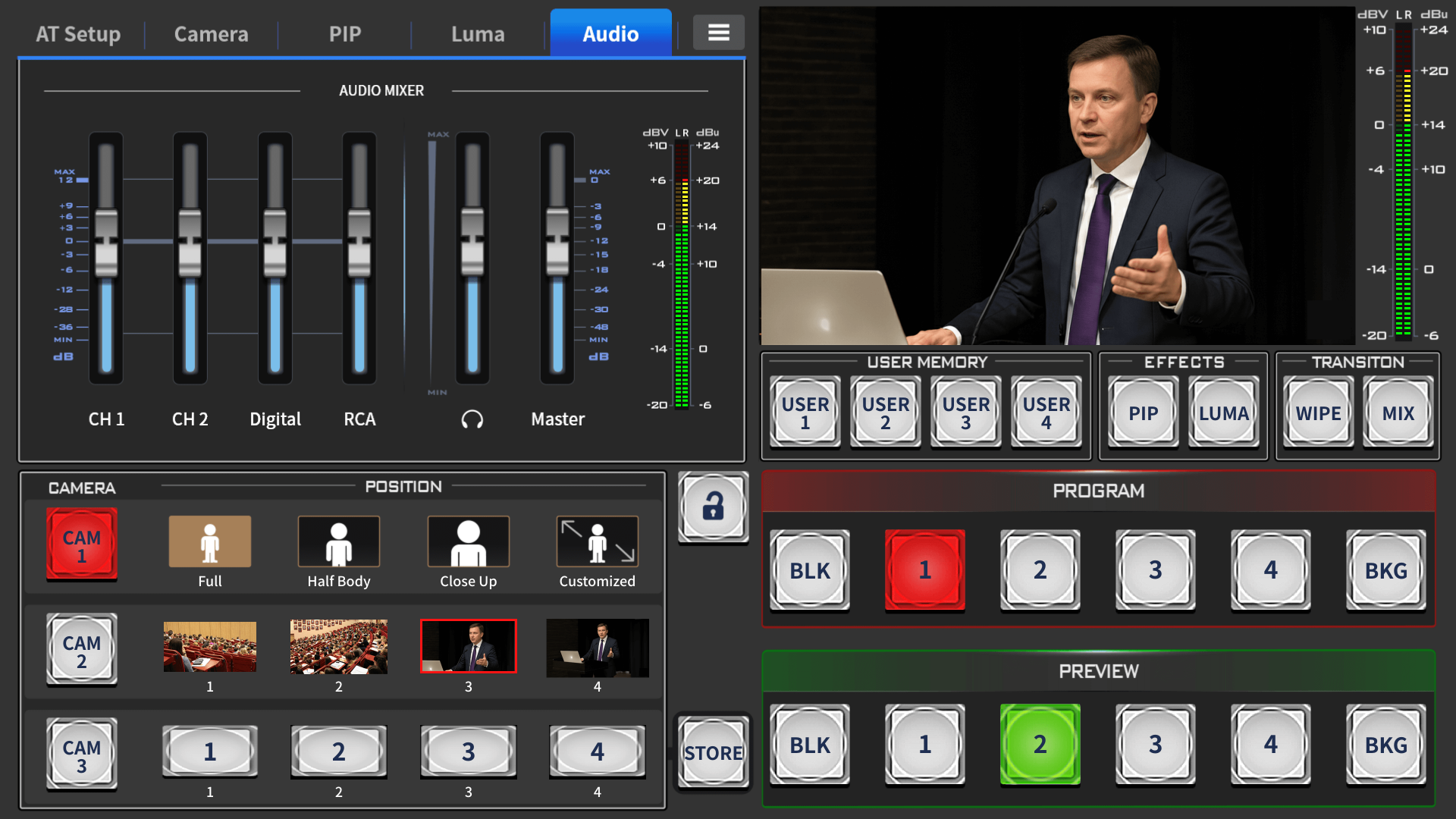Toggle the PIP effect button
This screenshot has width=1456, height=819.
pyautogui.click(x=1143, y=413)
